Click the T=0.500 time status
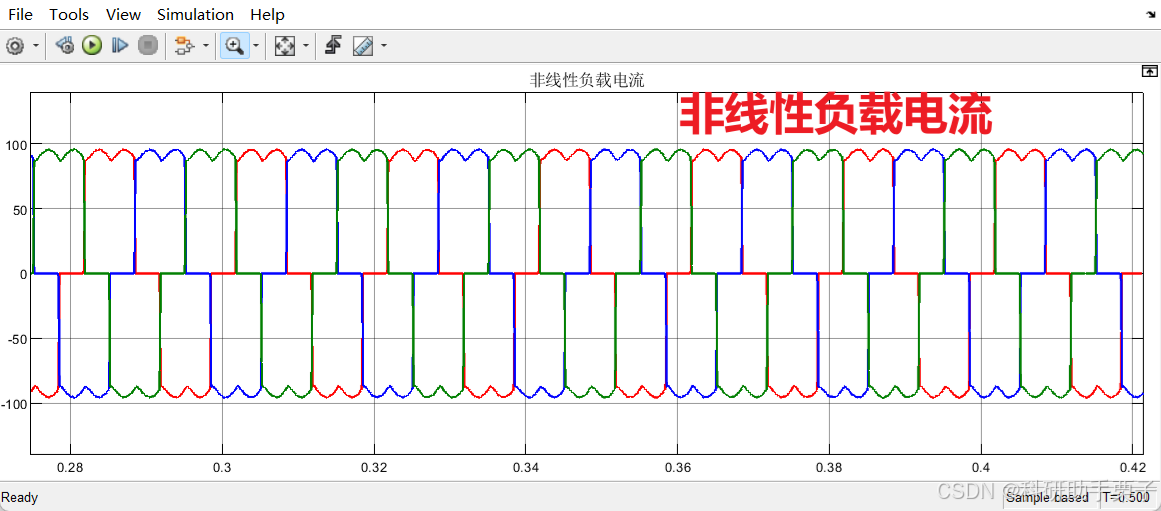This screenshot has width=1161, height=511. tap(1126, 498)
